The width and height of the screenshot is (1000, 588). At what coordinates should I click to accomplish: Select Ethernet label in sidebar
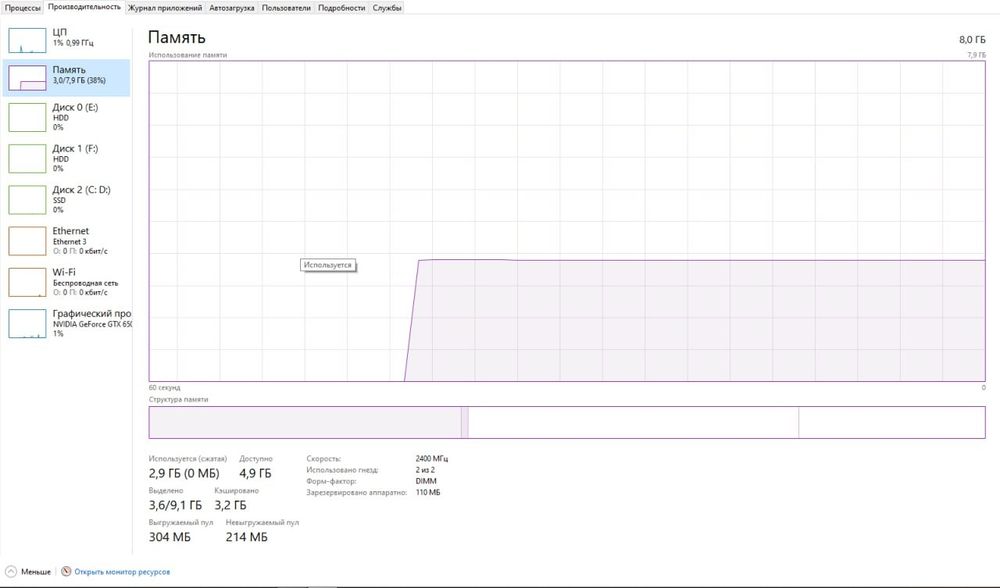tap(70, 231)
